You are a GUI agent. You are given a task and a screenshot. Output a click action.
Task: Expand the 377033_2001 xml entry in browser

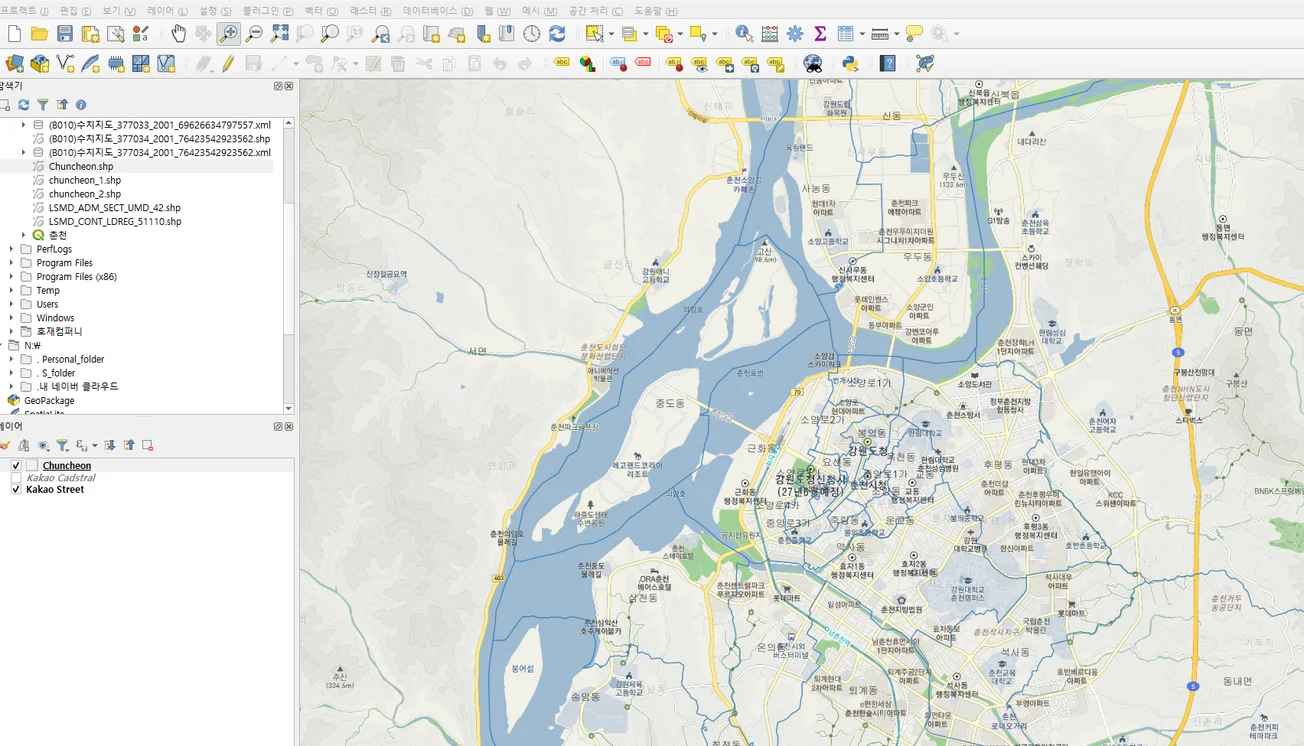(23, 125)
